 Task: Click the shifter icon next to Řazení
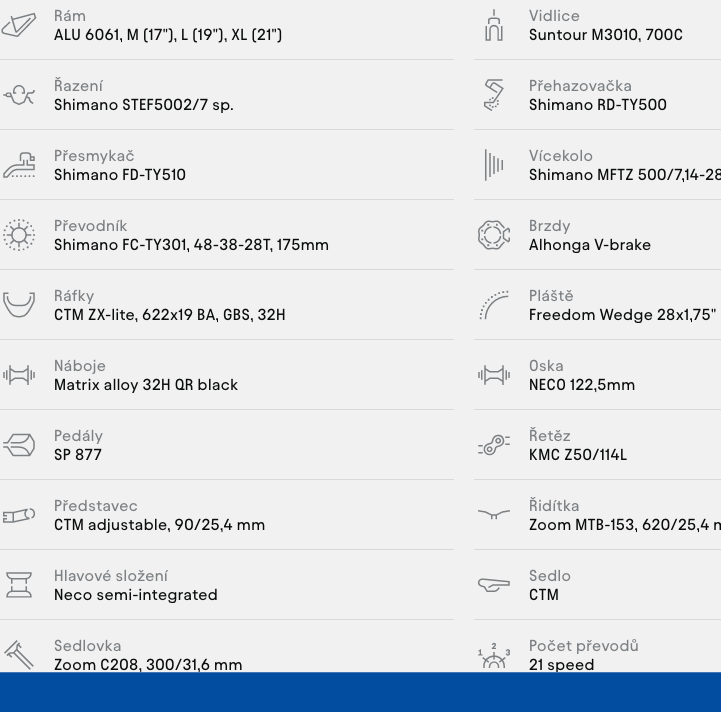tap(19, 95)
